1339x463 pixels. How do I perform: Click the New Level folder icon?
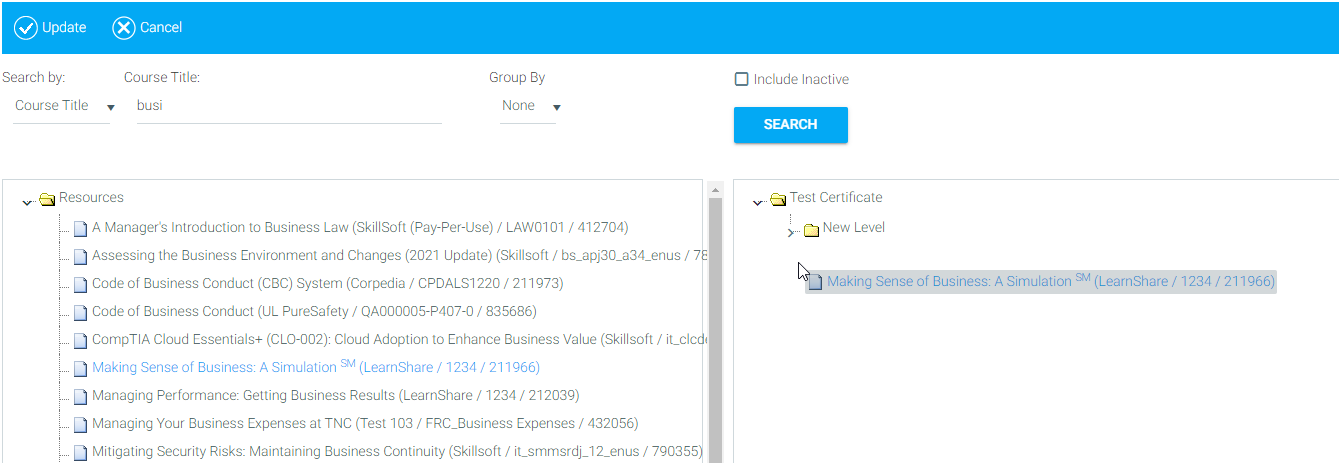(x=811, y=230)
